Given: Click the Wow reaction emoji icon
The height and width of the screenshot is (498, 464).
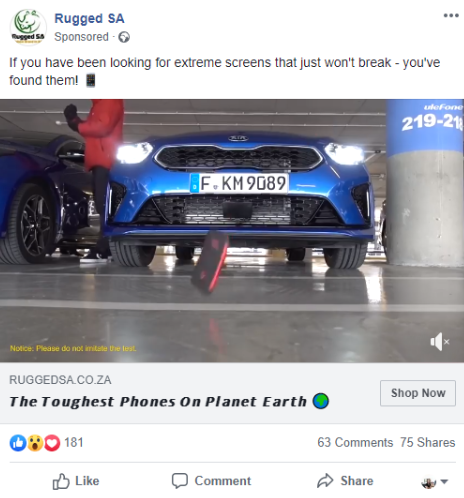Looking at the screenshot, I should (x=35, y=443).
